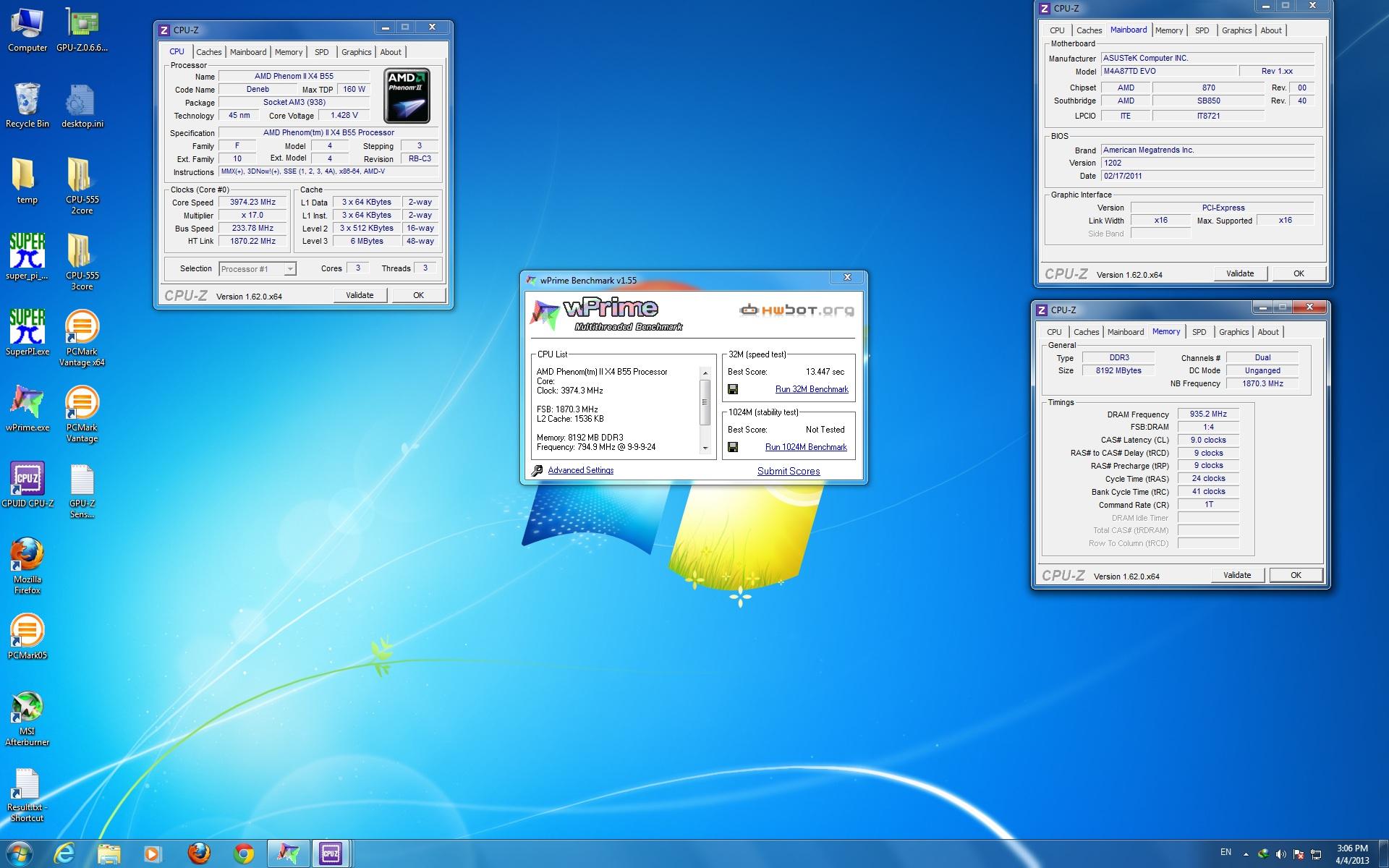Select the CPU-555 2core folder

[82, 187]
